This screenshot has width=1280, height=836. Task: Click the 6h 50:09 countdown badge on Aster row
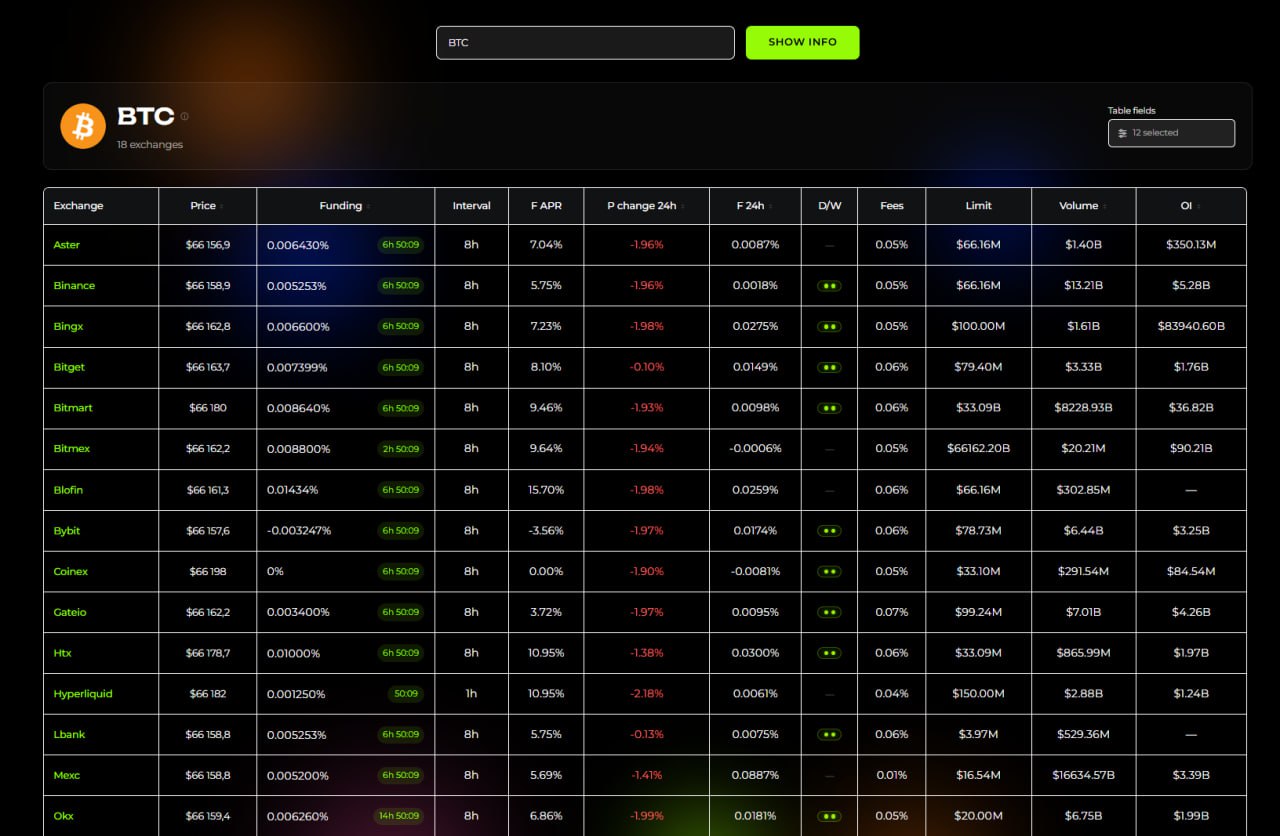(x=400, y=244)
